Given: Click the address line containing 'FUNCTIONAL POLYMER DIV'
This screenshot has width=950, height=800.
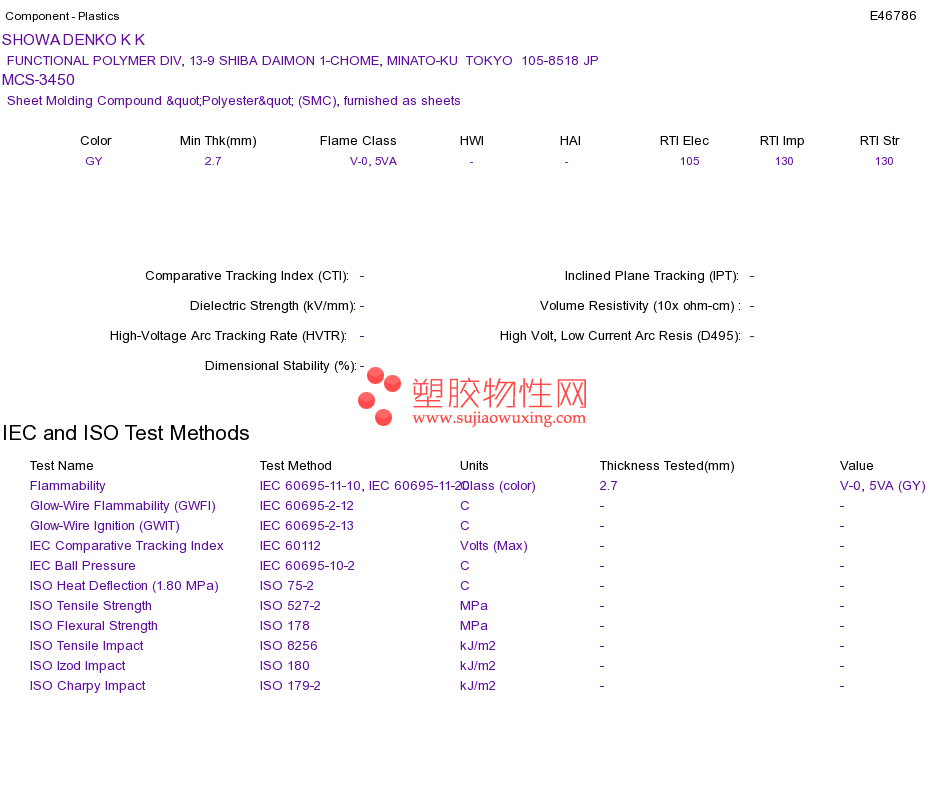Looking at the screenshot, I should point(302,61).
